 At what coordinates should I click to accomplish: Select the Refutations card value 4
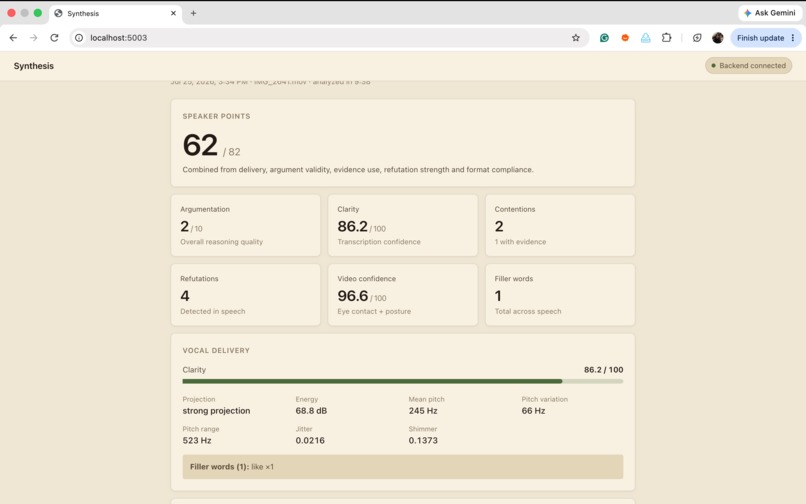point(185,296)
